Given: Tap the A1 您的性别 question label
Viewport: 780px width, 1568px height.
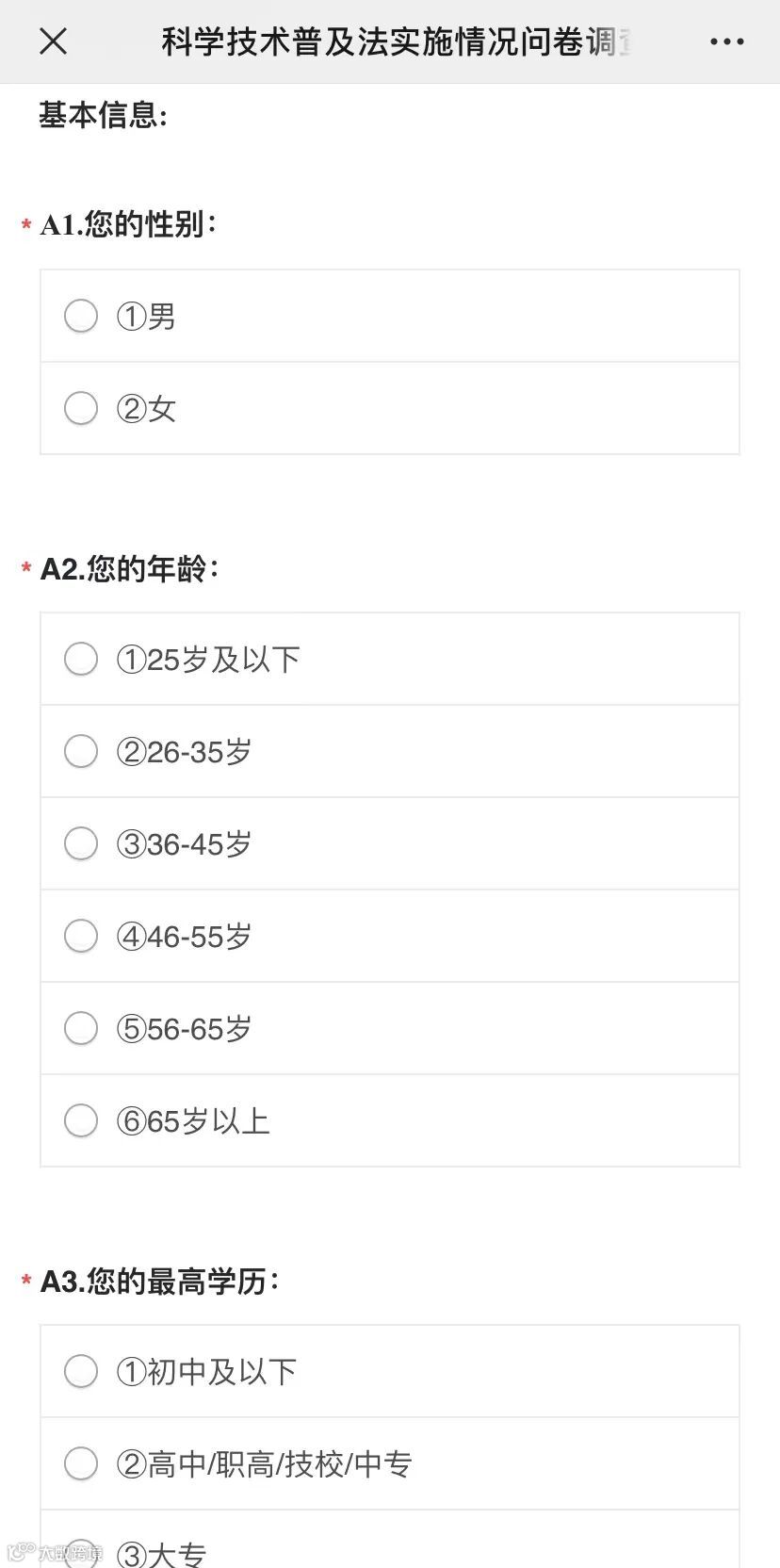Looking at the screenshot, I should tap(129, 224).
